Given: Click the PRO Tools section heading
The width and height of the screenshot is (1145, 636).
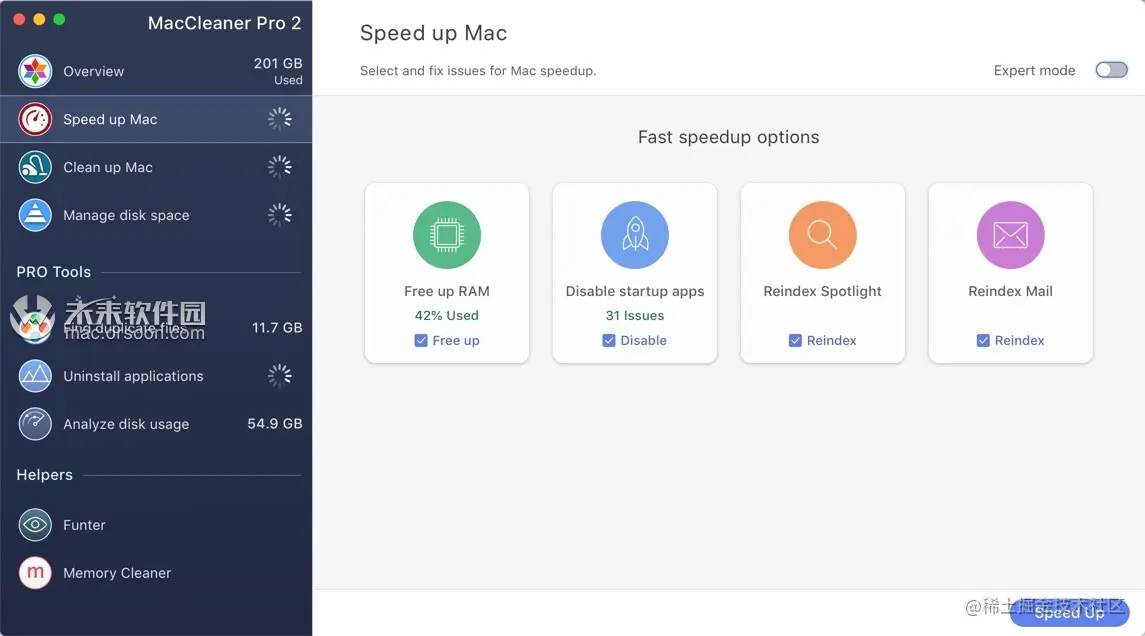Looking at the screenshot, I should 54,272.
